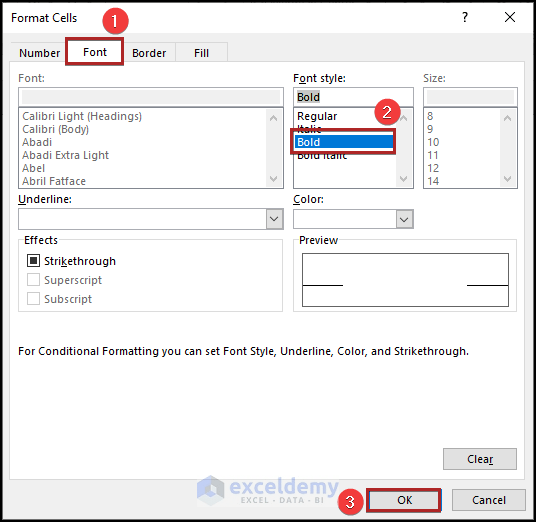Click the Font style text box

click(x=353, y=97)
